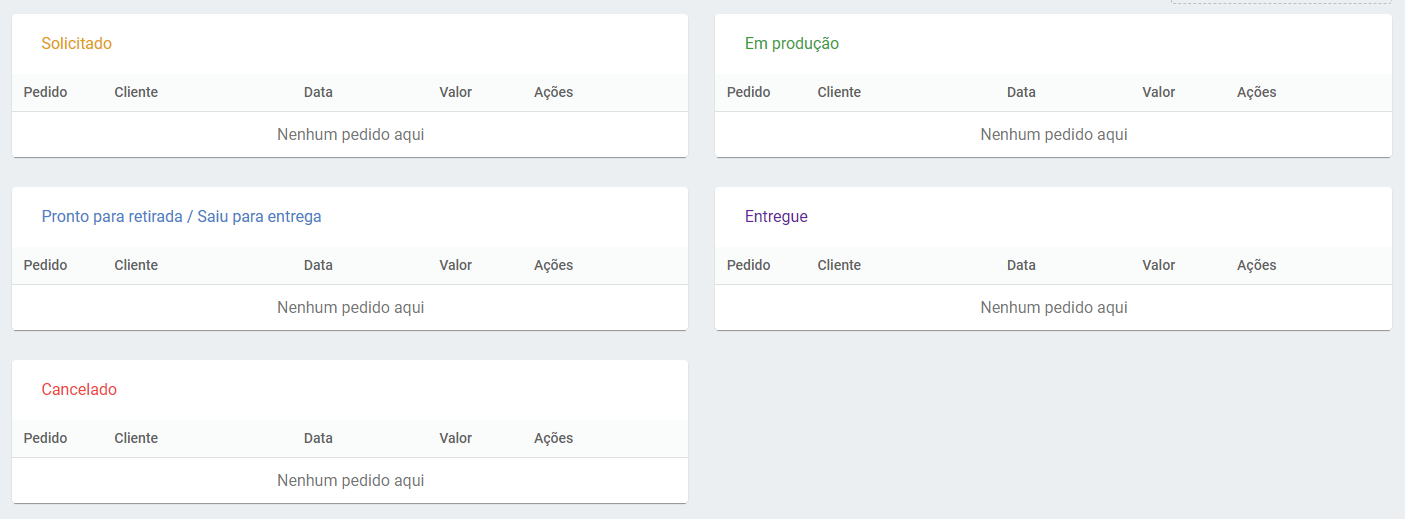
Task: Click Valor column header in Em produção table
Action: [1158, 93]
